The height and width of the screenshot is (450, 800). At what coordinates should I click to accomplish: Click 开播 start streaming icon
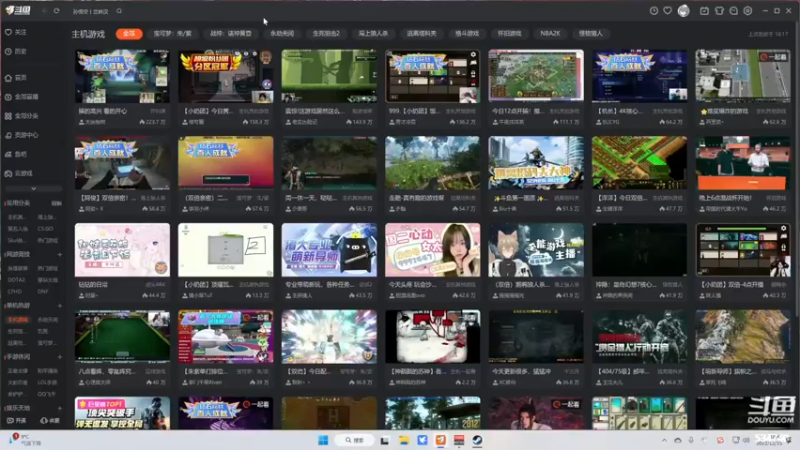[x=16, y=420]
